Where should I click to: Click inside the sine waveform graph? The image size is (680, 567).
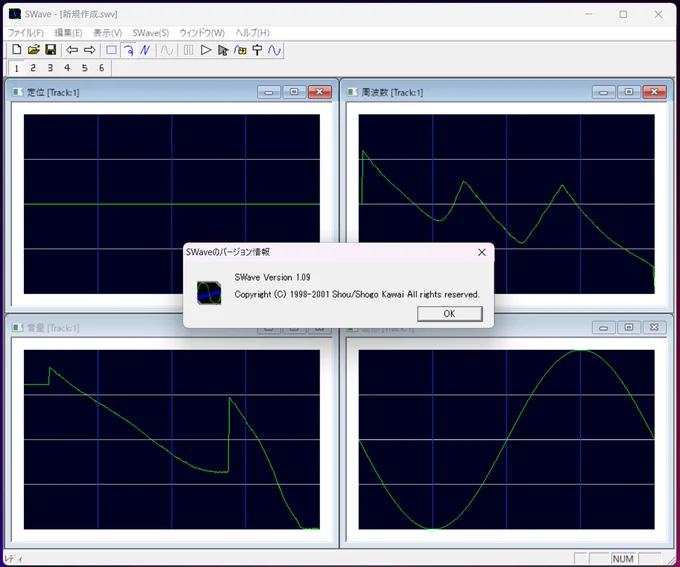tap(507, 439)
